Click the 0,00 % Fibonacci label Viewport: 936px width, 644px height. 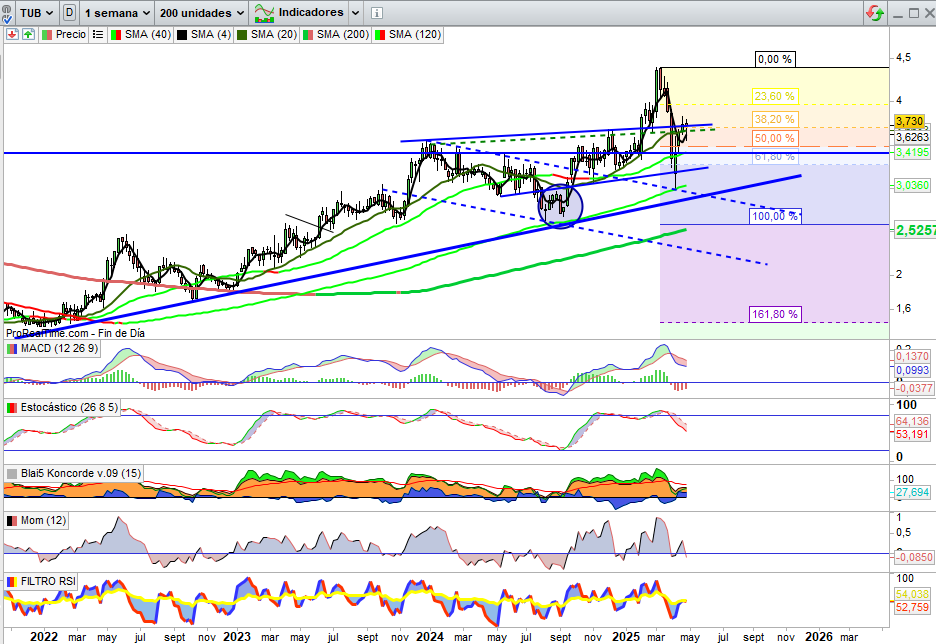coord(775,59)
